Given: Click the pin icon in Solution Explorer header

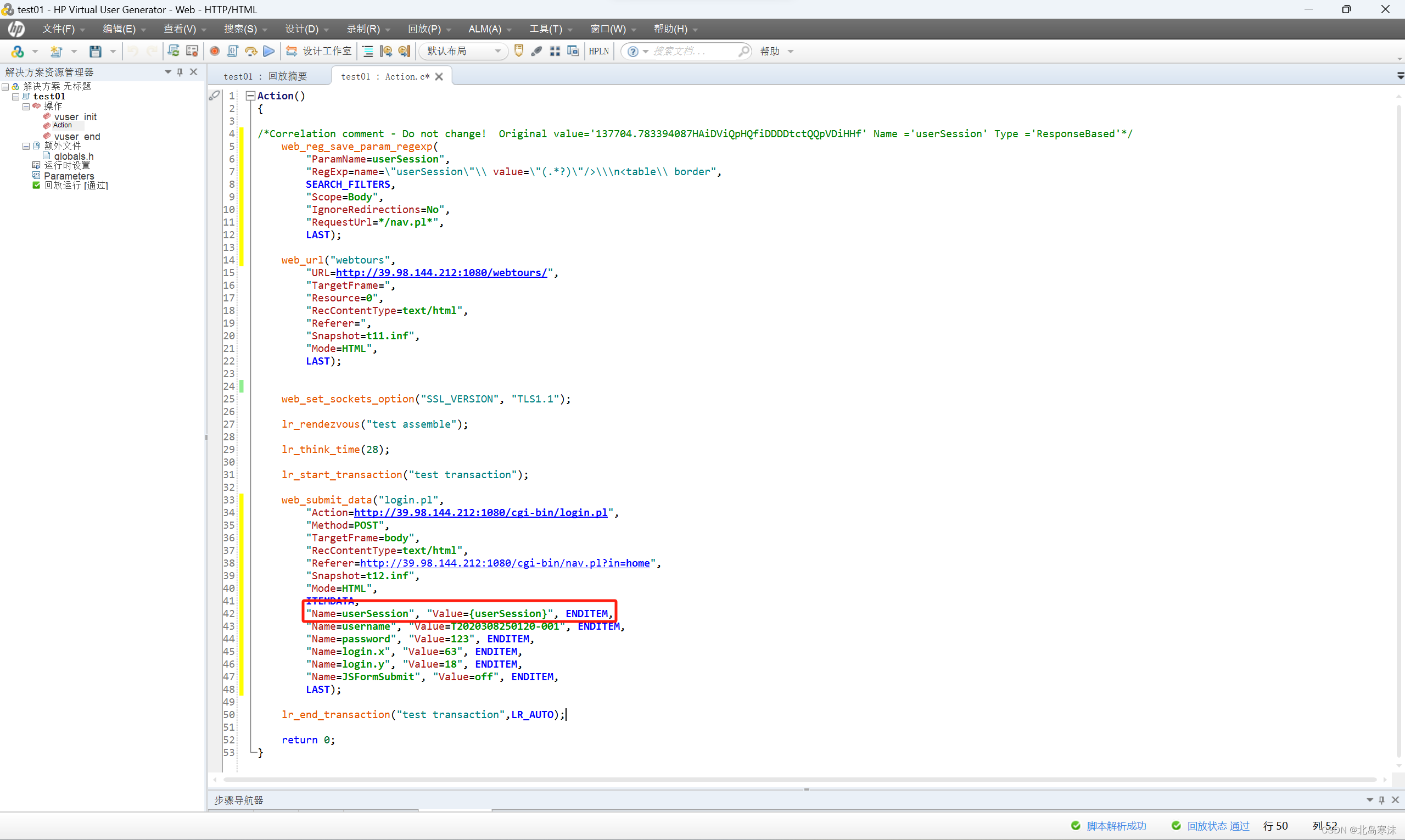Looking at the screenshot, I should click(180, 72).
